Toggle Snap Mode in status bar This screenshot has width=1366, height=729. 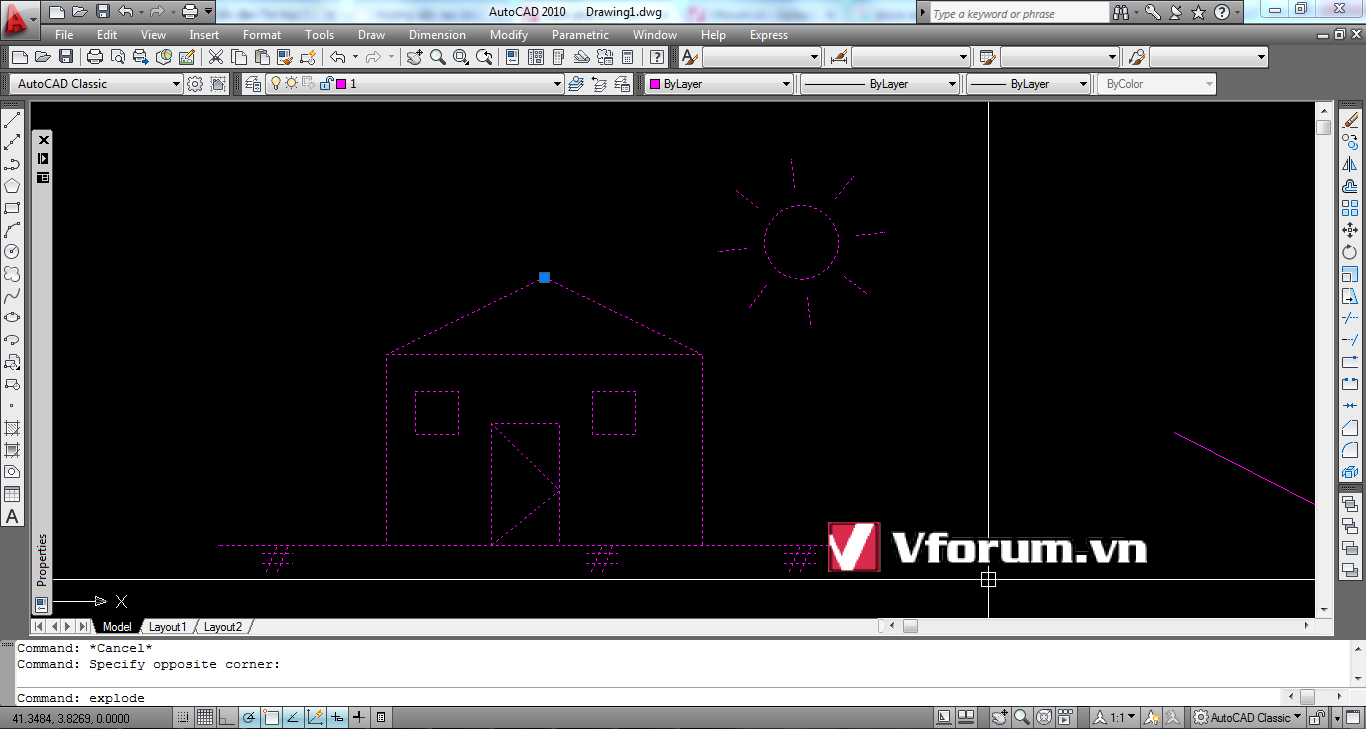tap(183, 717)
